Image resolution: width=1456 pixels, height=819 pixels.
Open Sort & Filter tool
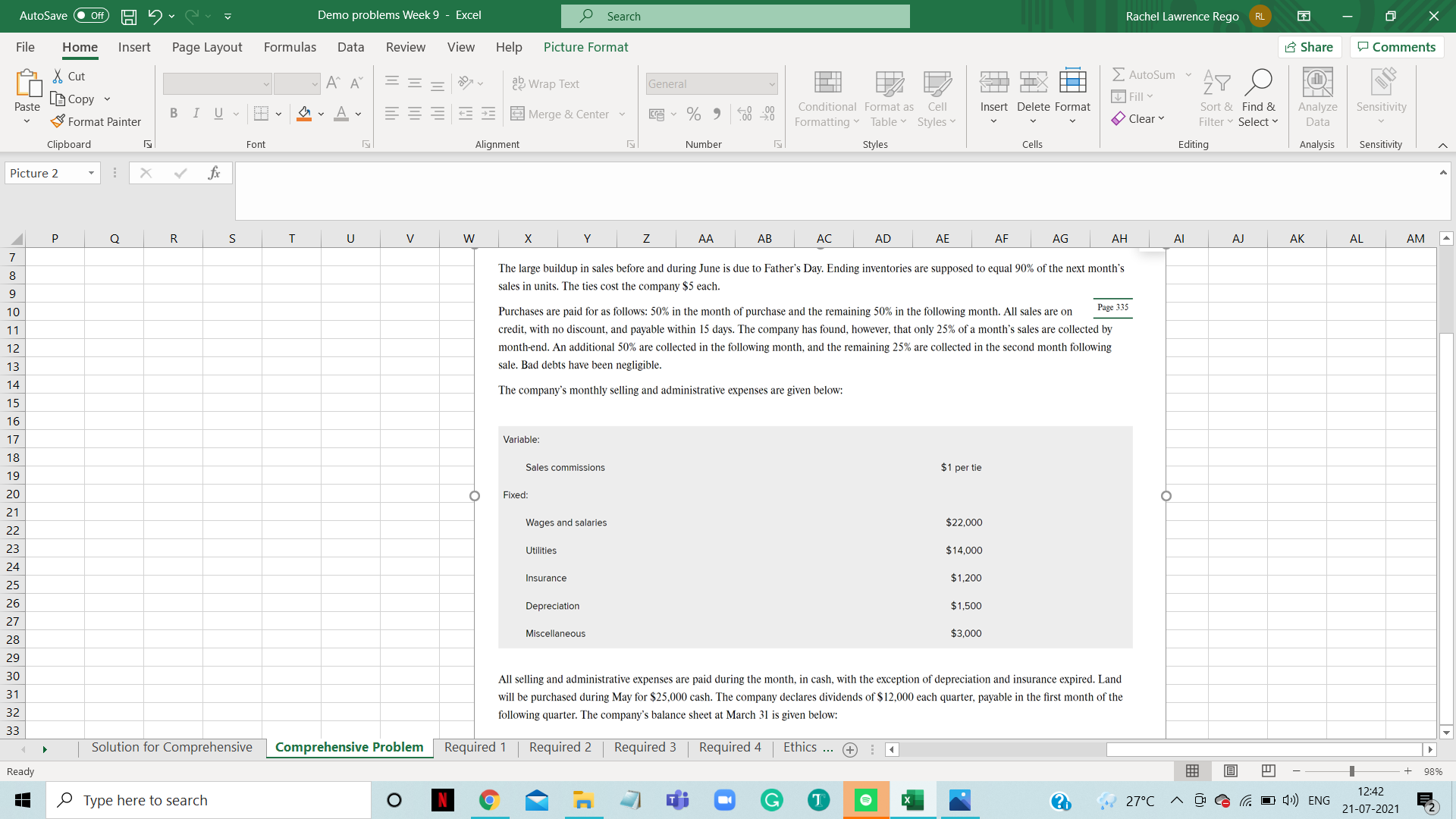tap(1216, 99)
